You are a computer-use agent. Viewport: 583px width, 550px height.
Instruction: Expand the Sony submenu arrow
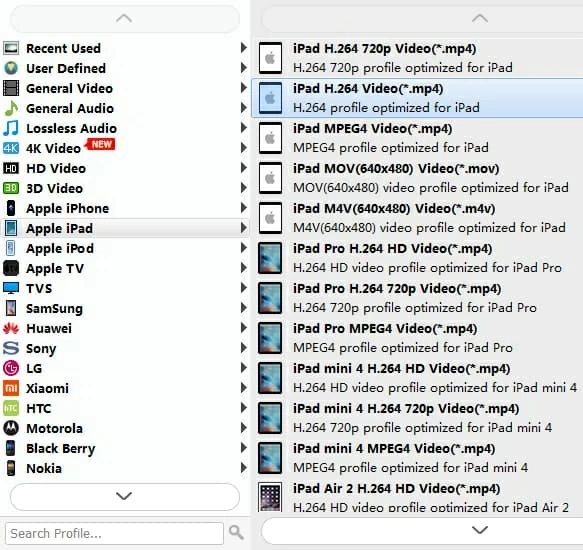click(244, 348)
